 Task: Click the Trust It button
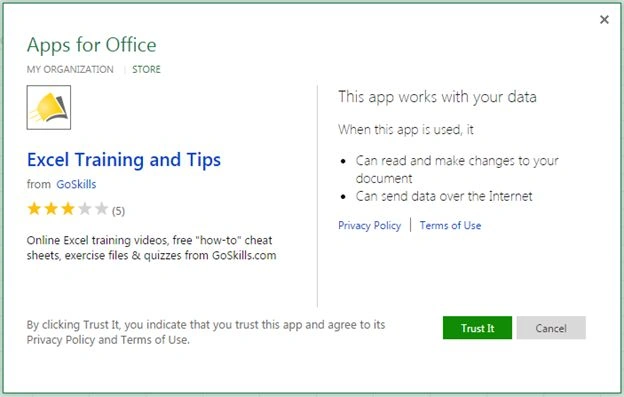[477, 328]
